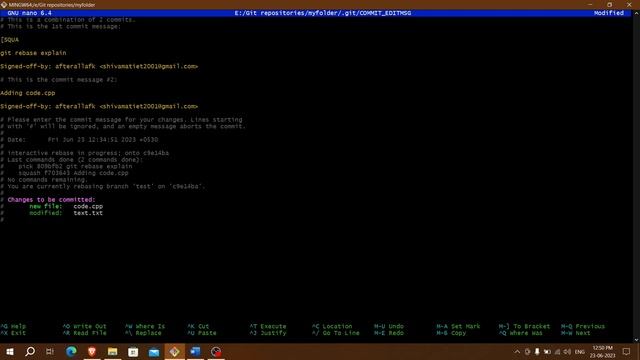Switch the ENG input language indicator
Image resolution: width=640 pixels, height=360 pixels.
tap(580, 352)
